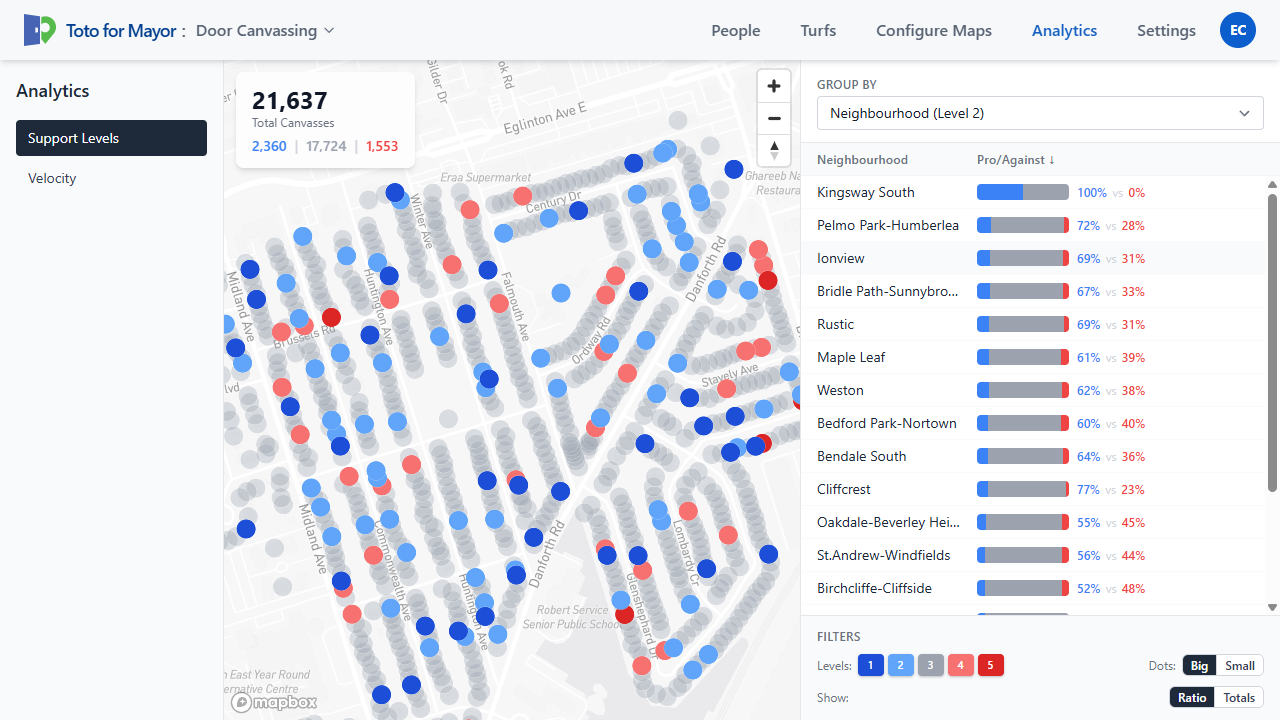The image size is (1280, 720).
Task: Select the Cliffcrest row
Action: [1033, 489]
